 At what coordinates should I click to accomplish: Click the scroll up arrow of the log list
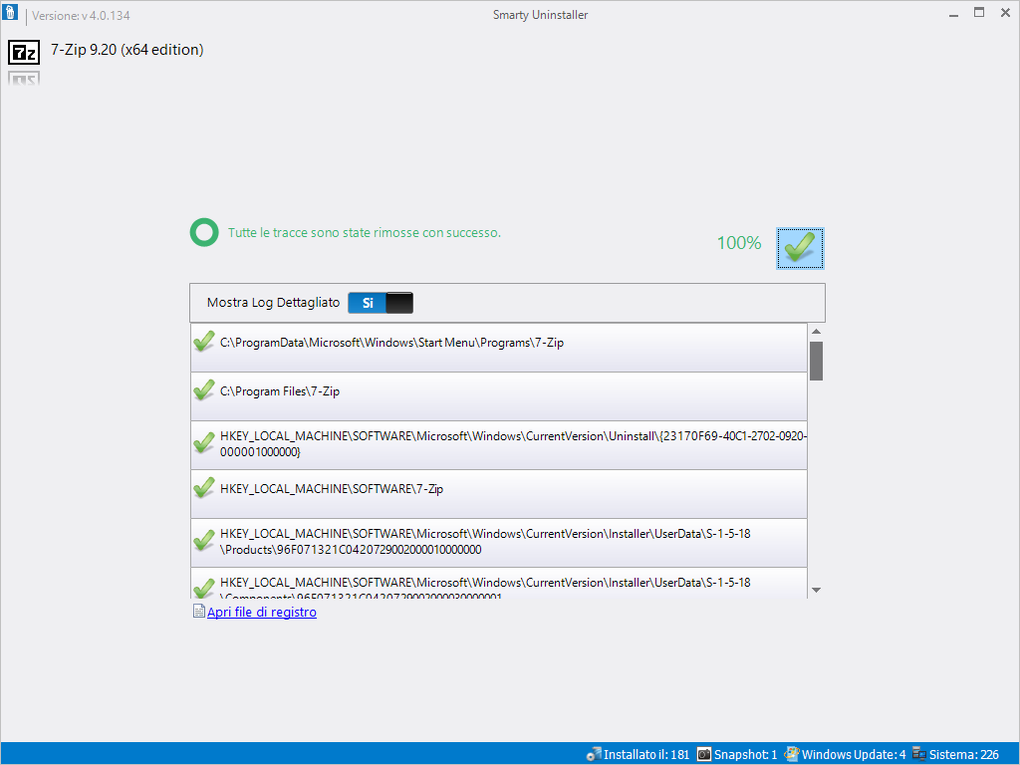click(x=815, y=329)
